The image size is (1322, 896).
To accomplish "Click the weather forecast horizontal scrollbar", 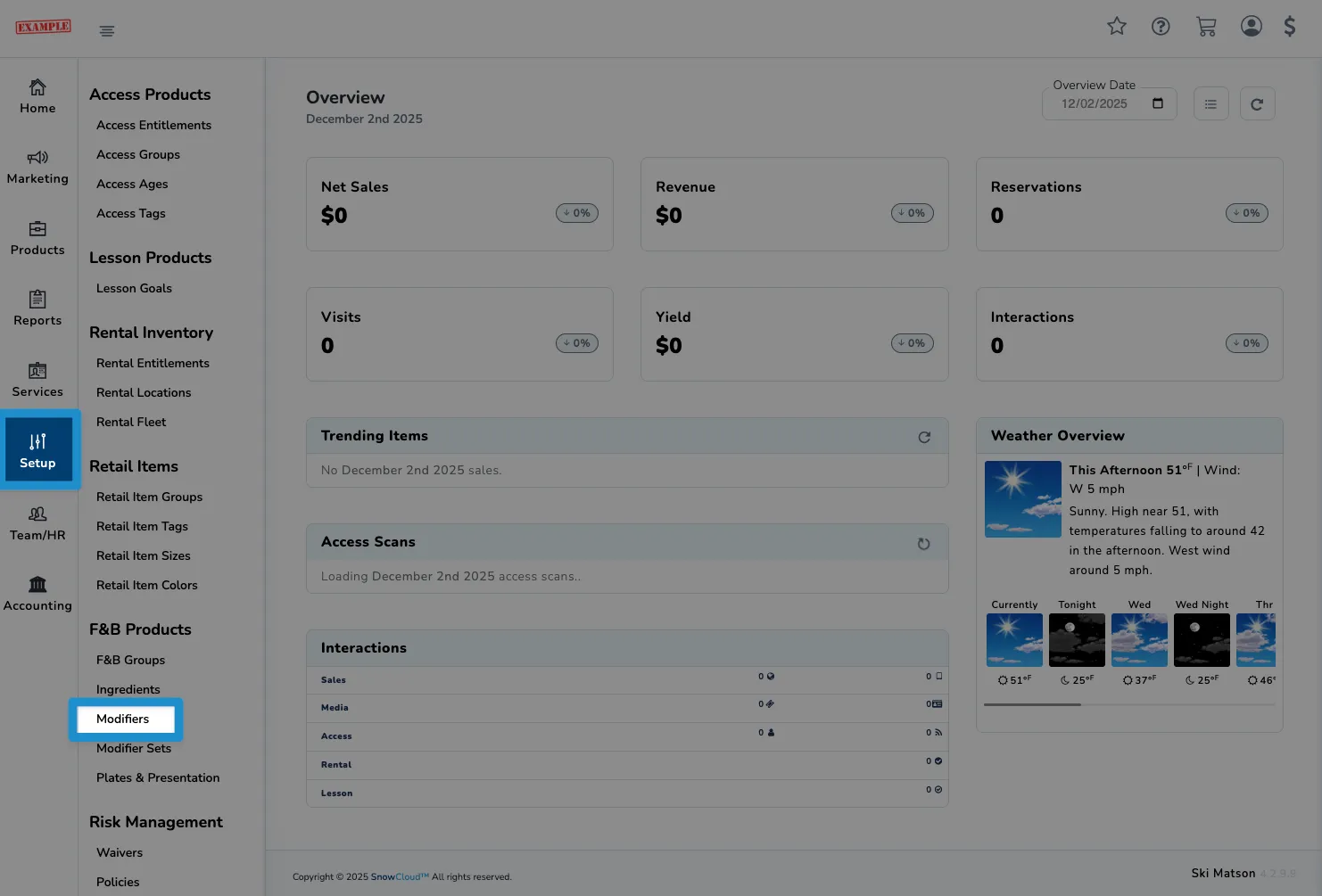I will (1032, 704).
